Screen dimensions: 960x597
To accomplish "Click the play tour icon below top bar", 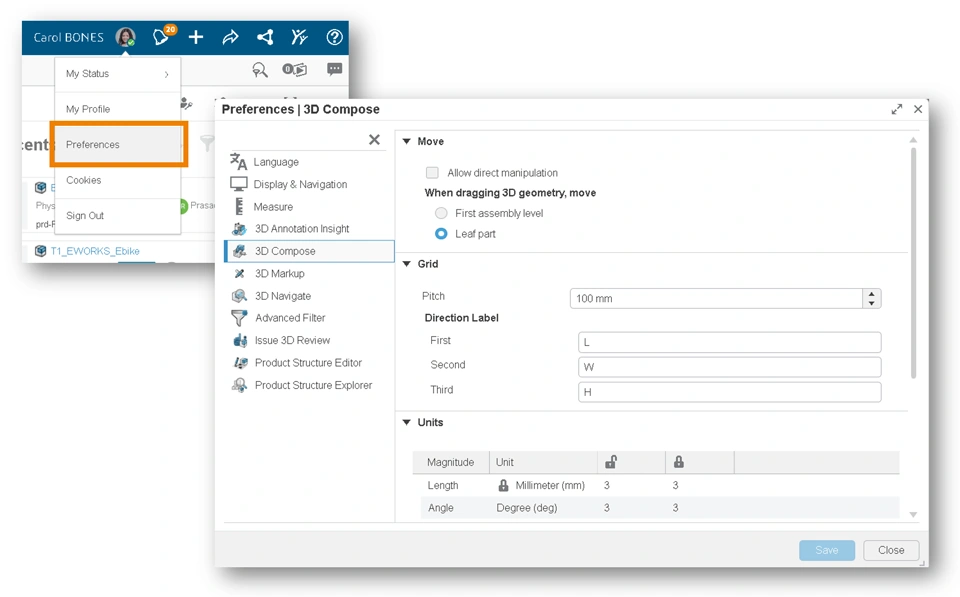I will point(294,69).
